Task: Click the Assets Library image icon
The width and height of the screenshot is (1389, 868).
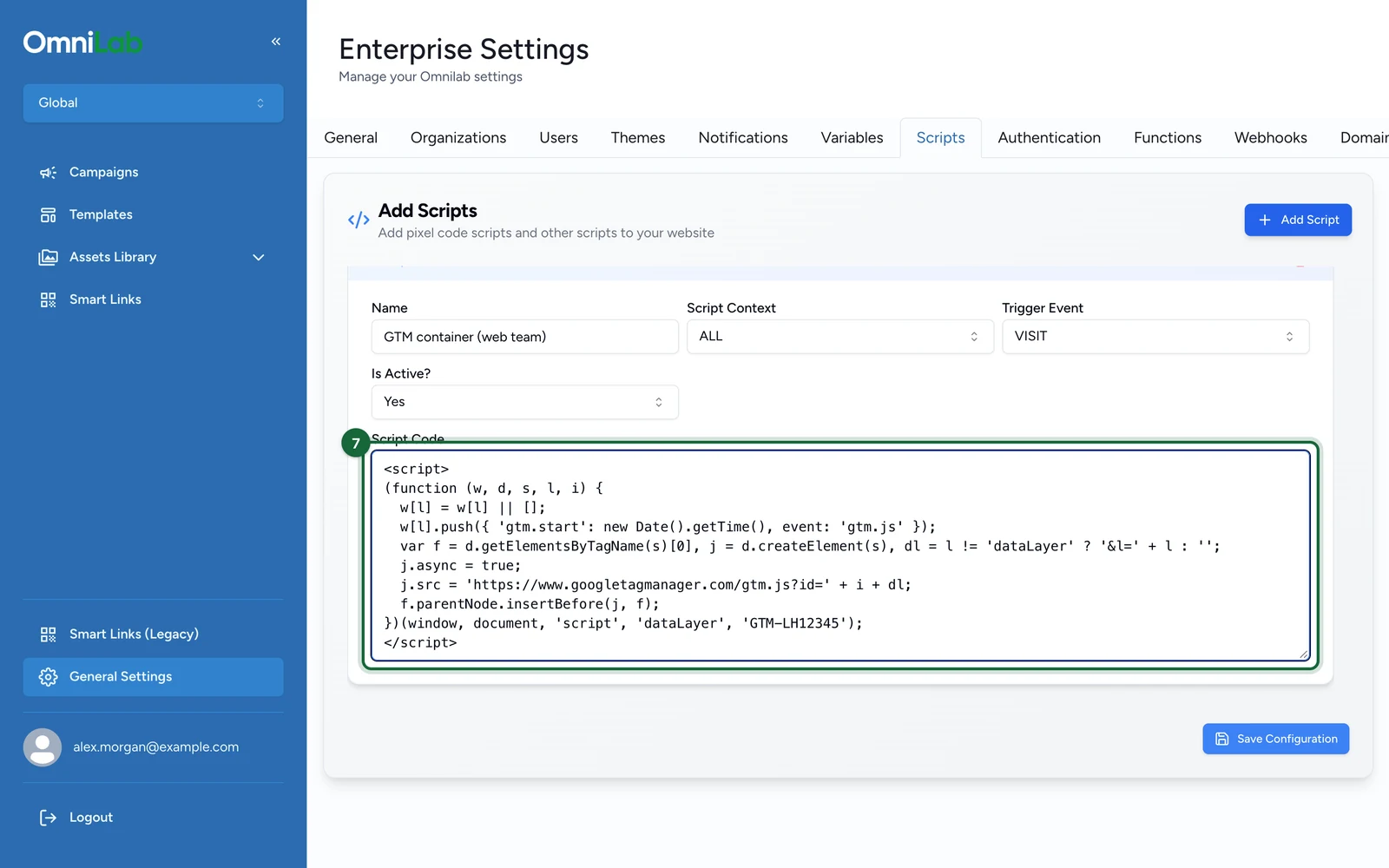Action: click(x=48, y=258)
